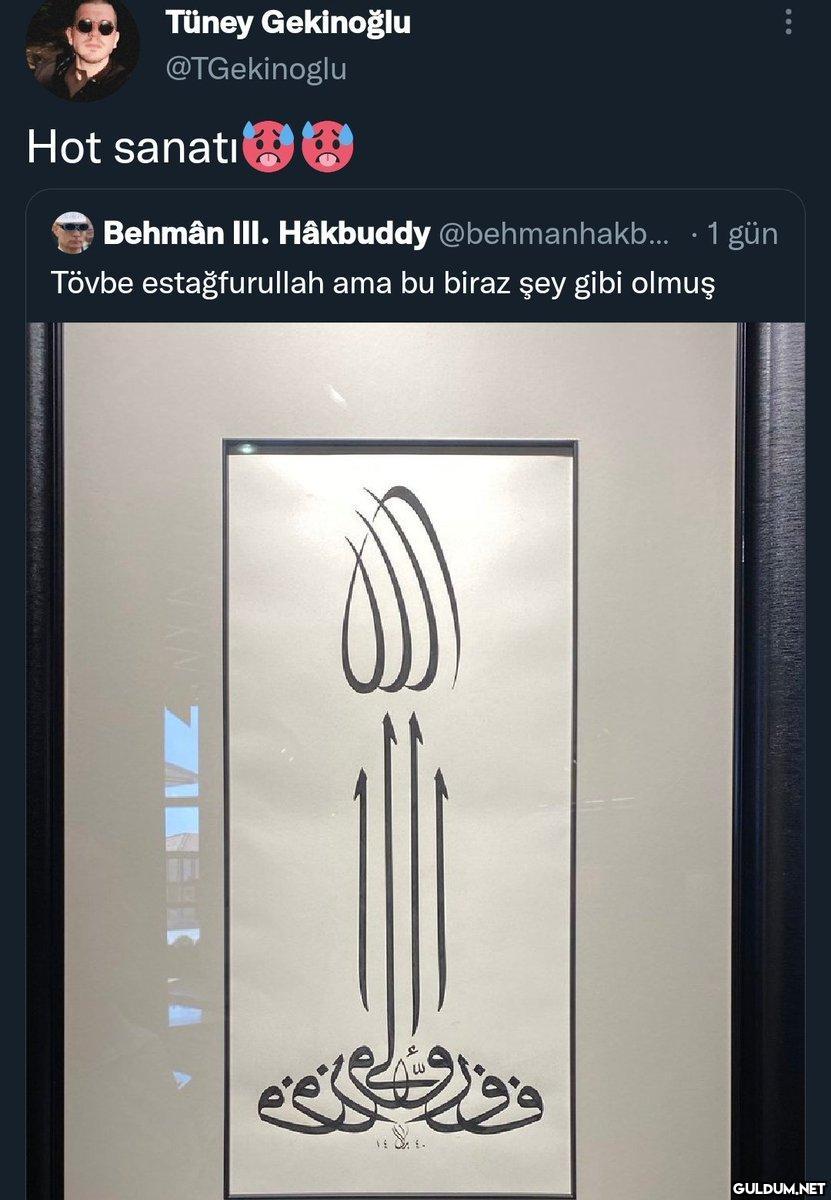Screen dimensions: 831x1200
Task: Open Behmân III. Hâkbuddy's small avatar
Action: click(x=73, y=233)
